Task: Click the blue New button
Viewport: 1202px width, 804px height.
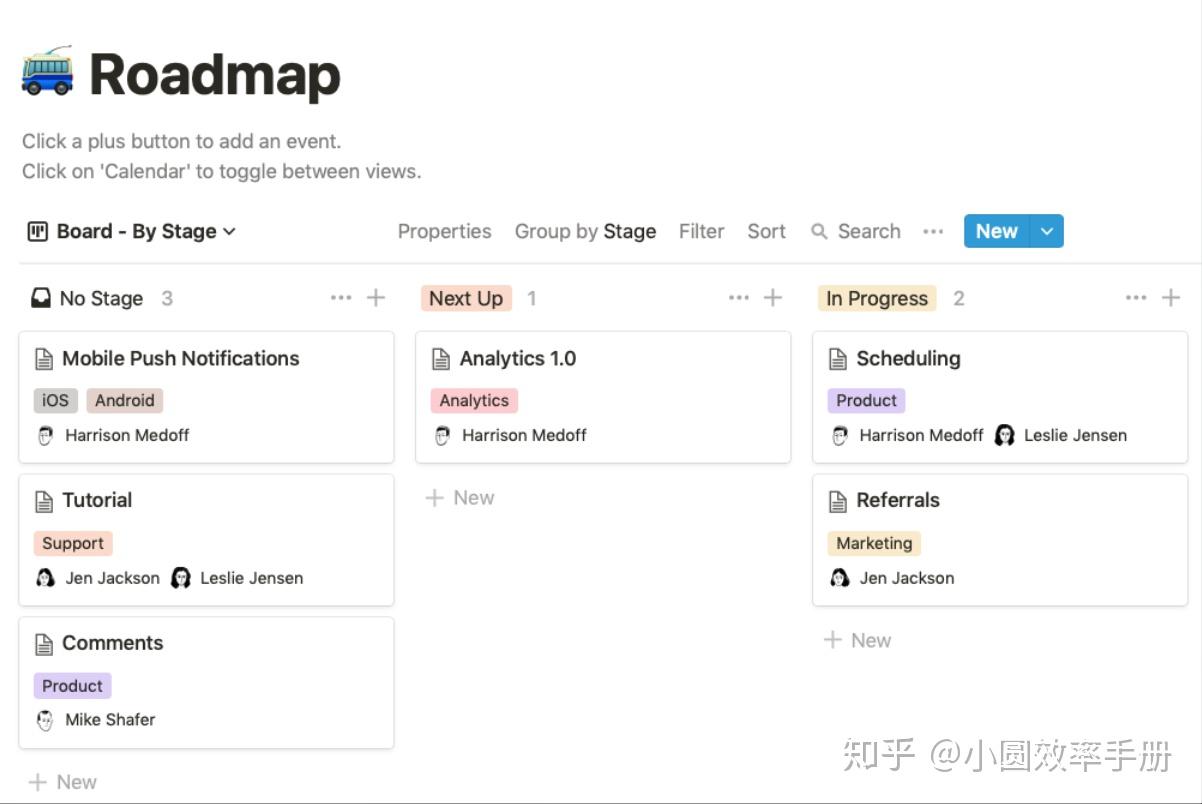Action: (x=997, y=231)
